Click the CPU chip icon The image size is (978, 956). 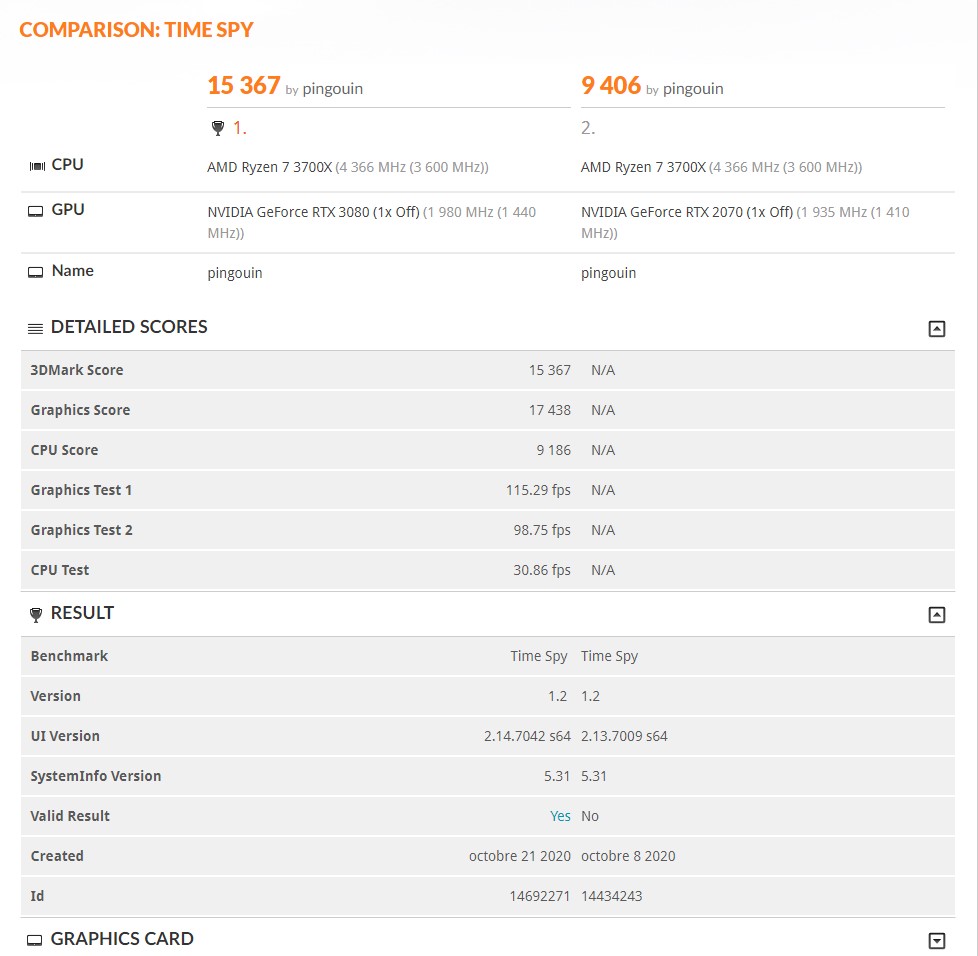pos(37,166)
